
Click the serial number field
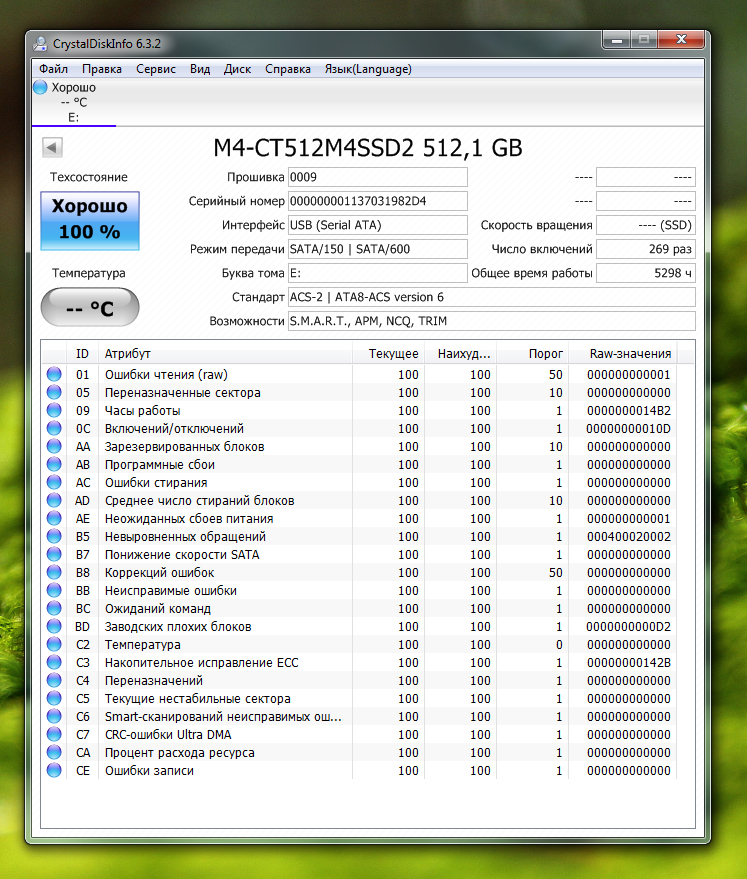[x=378, y=201]
